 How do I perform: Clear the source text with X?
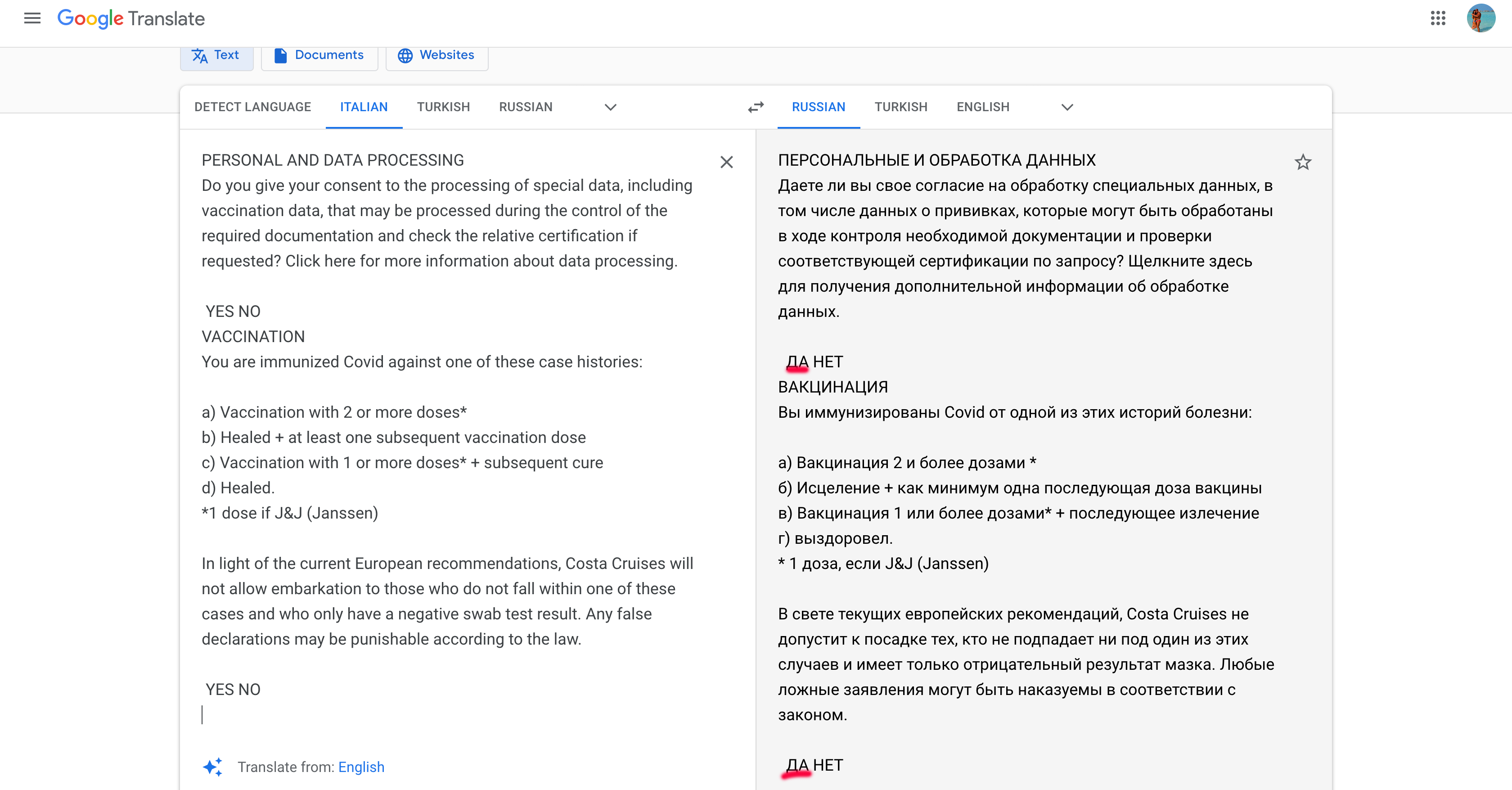[726, 162]
